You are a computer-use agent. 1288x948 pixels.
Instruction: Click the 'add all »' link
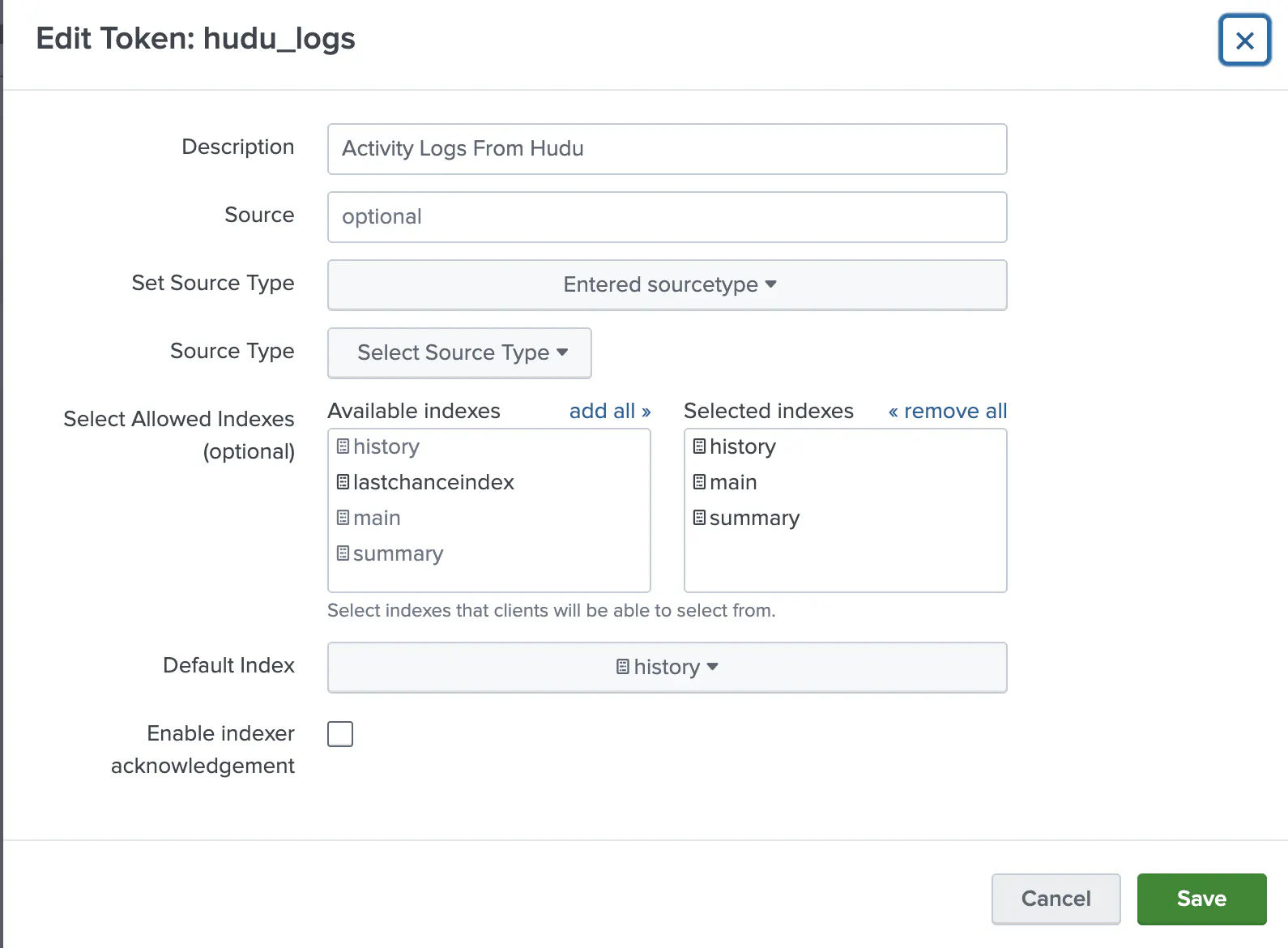pos(609,411)
